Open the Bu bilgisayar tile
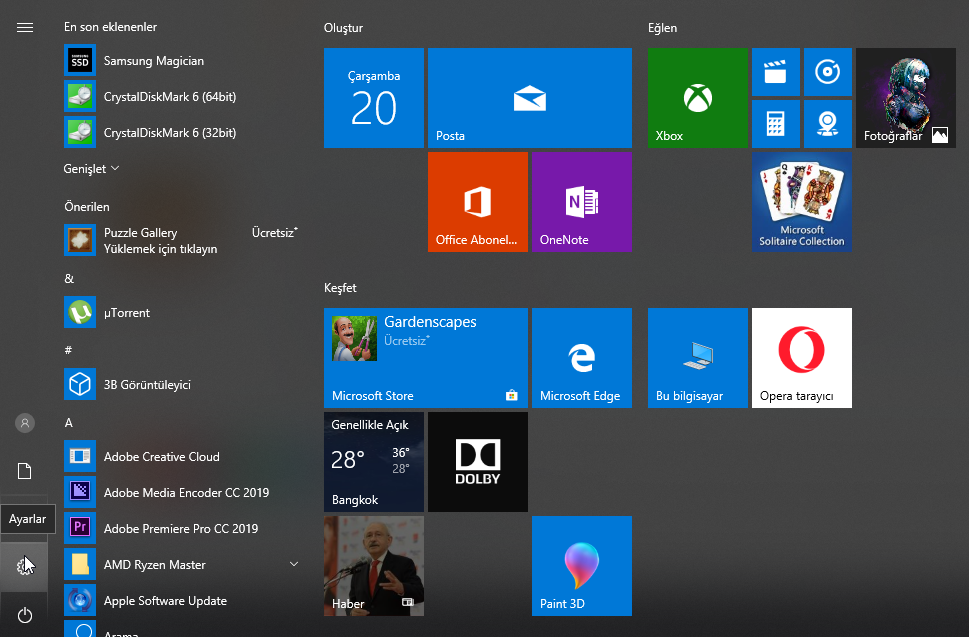The width and height of the screenshot is (969, 637). [698, 358]
